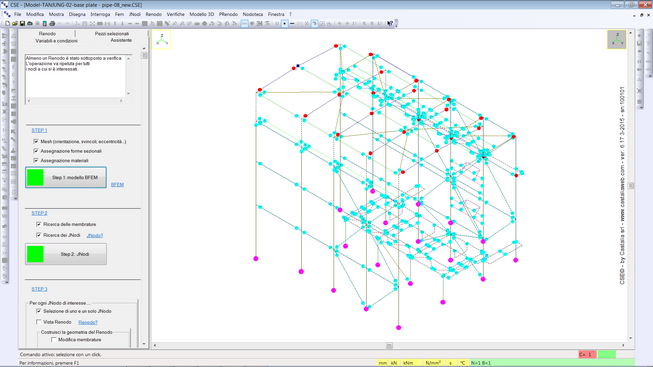Tick the Modifica membrature checkbox
Viewport: 653px width, 367px height.
pos(54,340)
